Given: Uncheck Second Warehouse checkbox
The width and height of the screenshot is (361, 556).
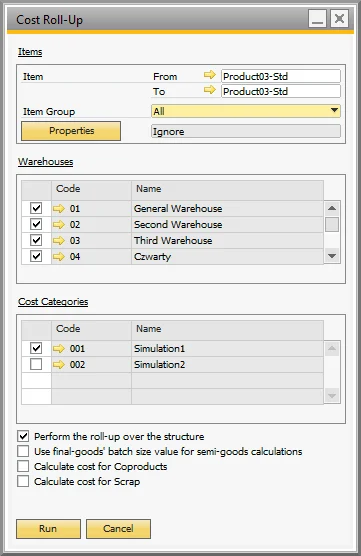Looking at the screenshot, I should pyautogui.click(x=36, y=224).
